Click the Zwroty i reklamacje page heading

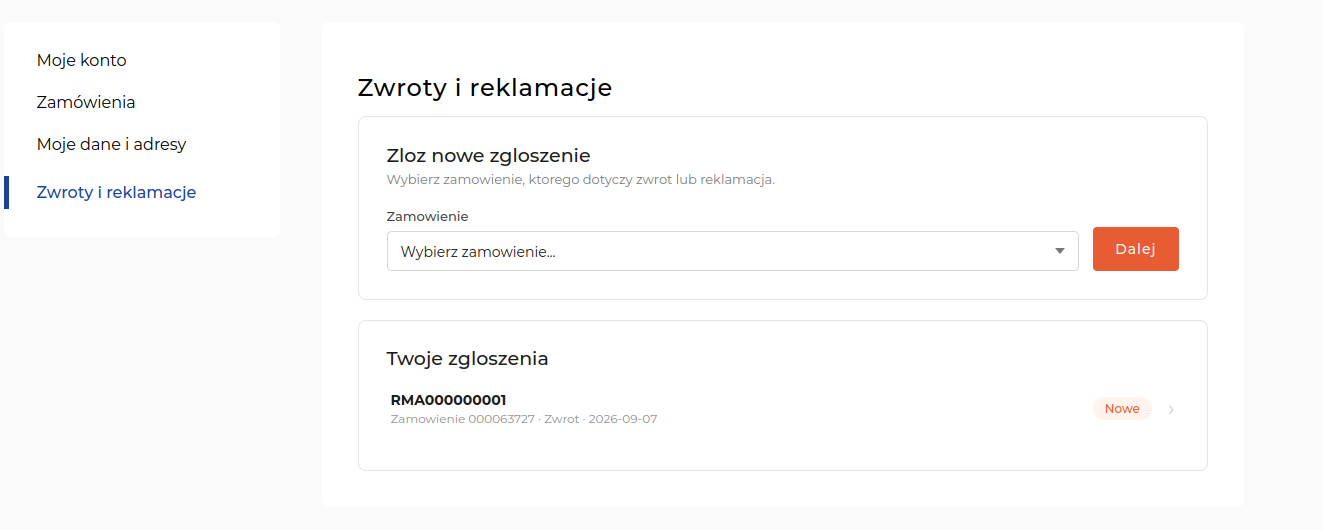click(x=485, y=88)
